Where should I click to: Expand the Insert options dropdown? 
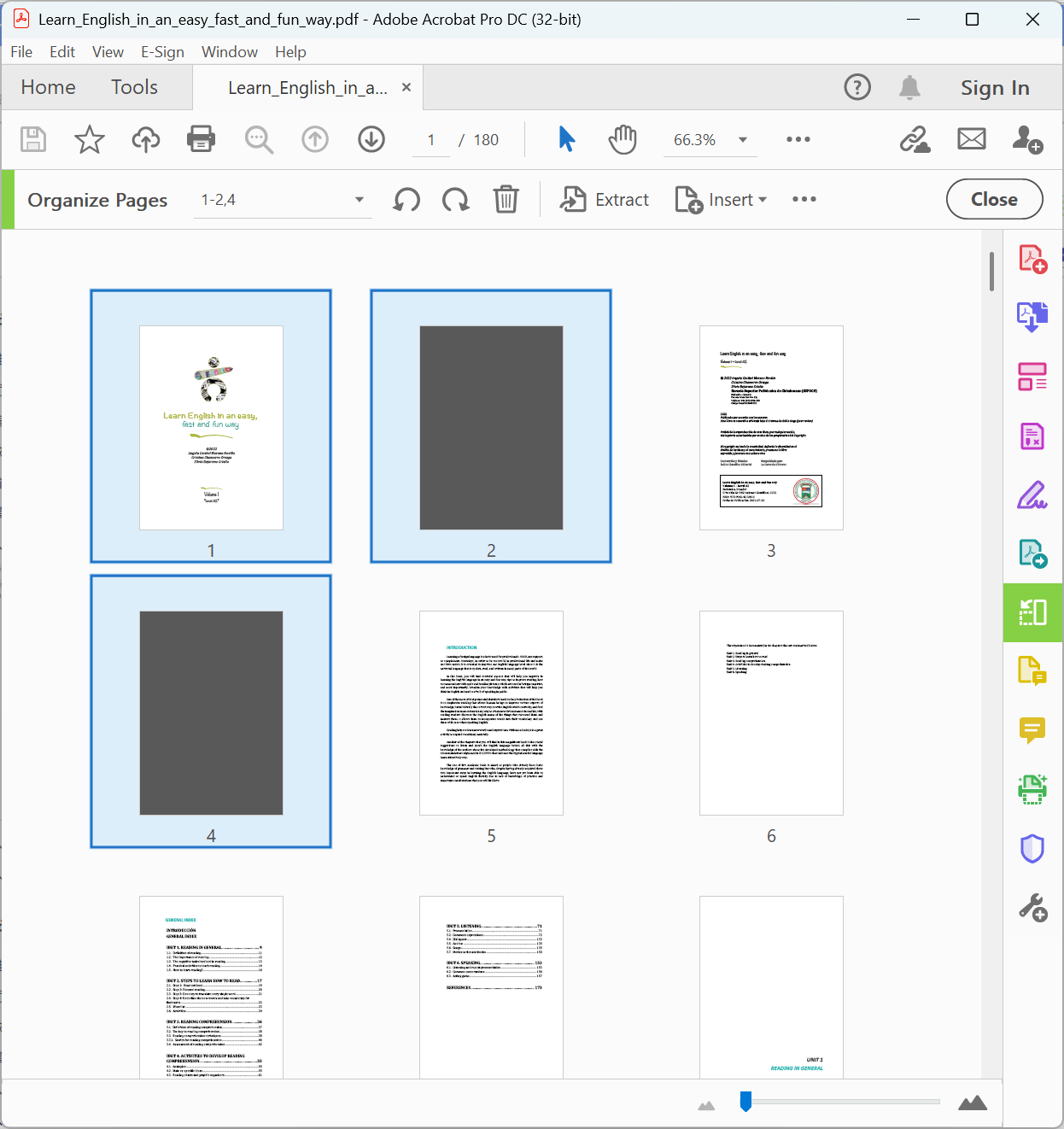point(761,199)
